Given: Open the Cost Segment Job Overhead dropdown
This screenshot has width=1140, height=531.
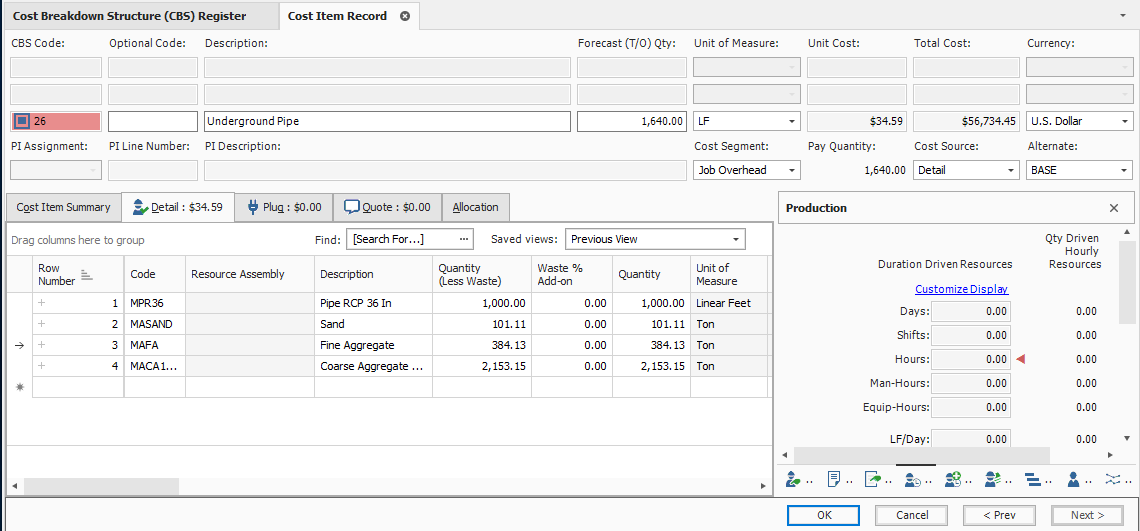Looking at the screenshot, I should click(x=791, y=171).
